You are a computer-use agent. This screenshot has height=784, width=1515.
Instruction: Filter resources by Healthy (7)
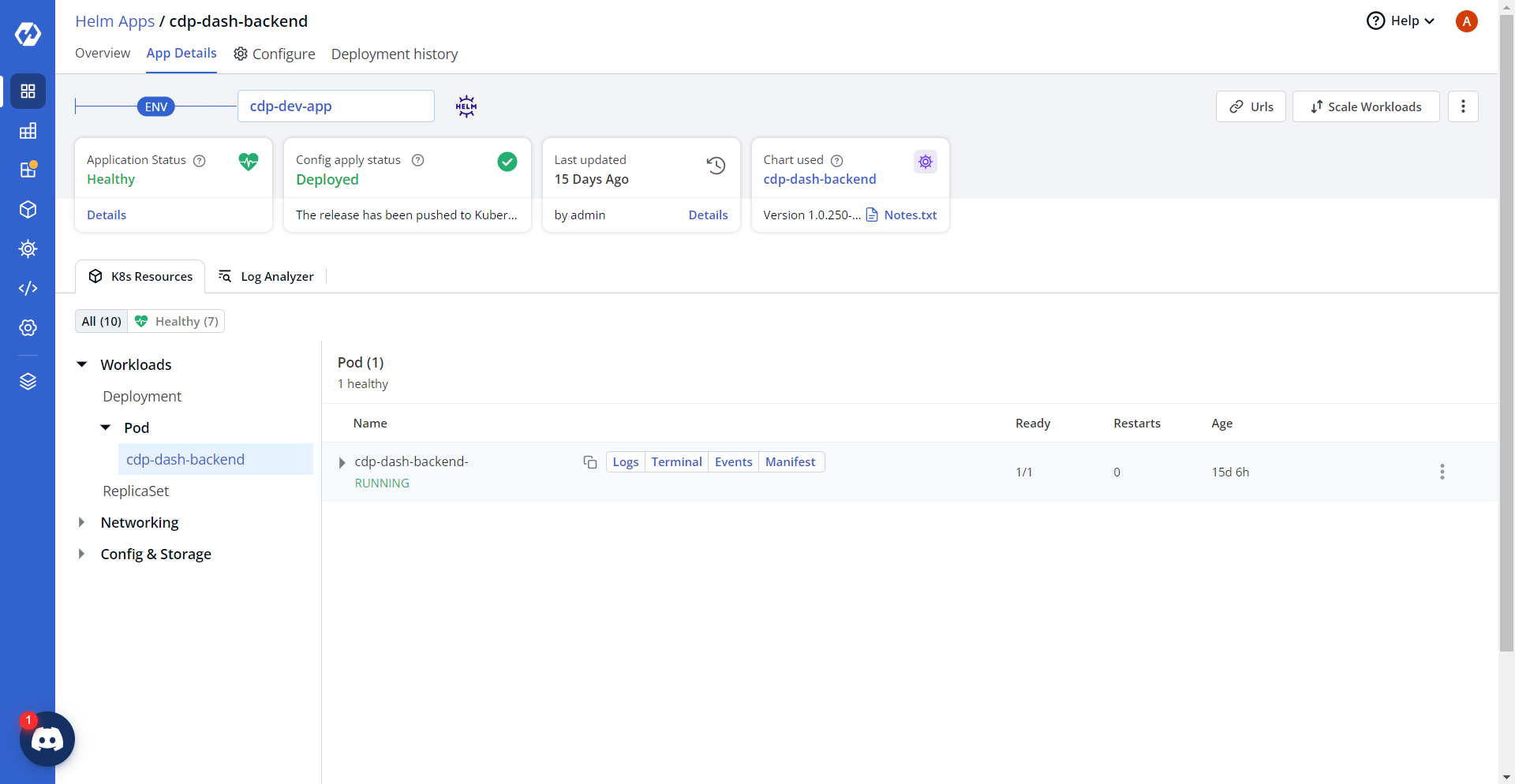coord(177,321)
